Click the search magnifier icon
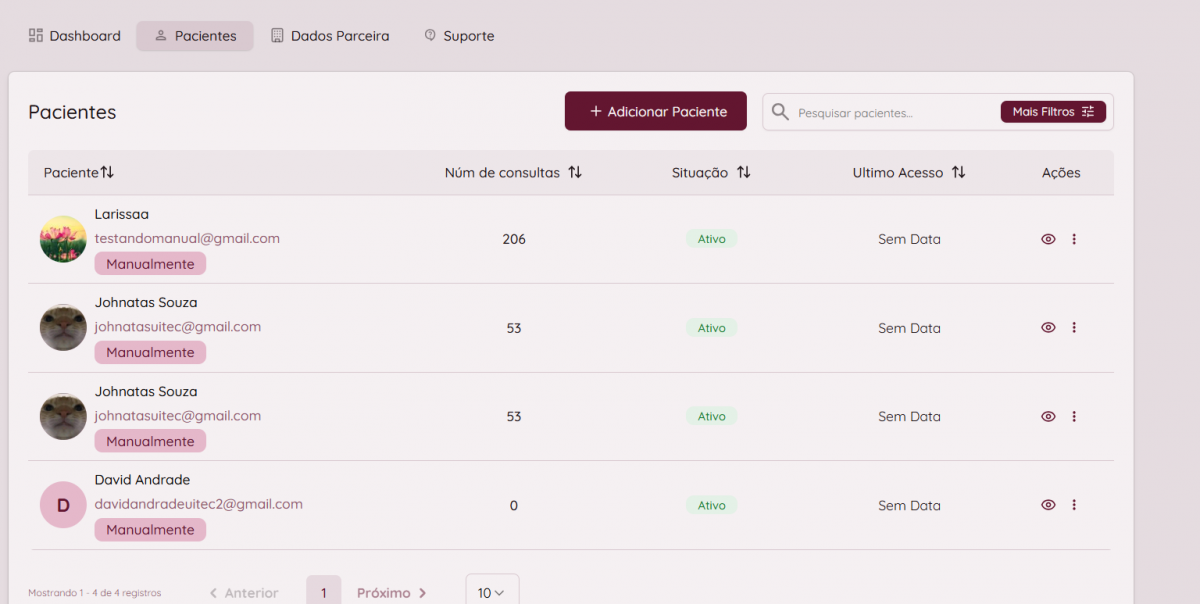The image size is (1200, 604). (x=780, y=112)
